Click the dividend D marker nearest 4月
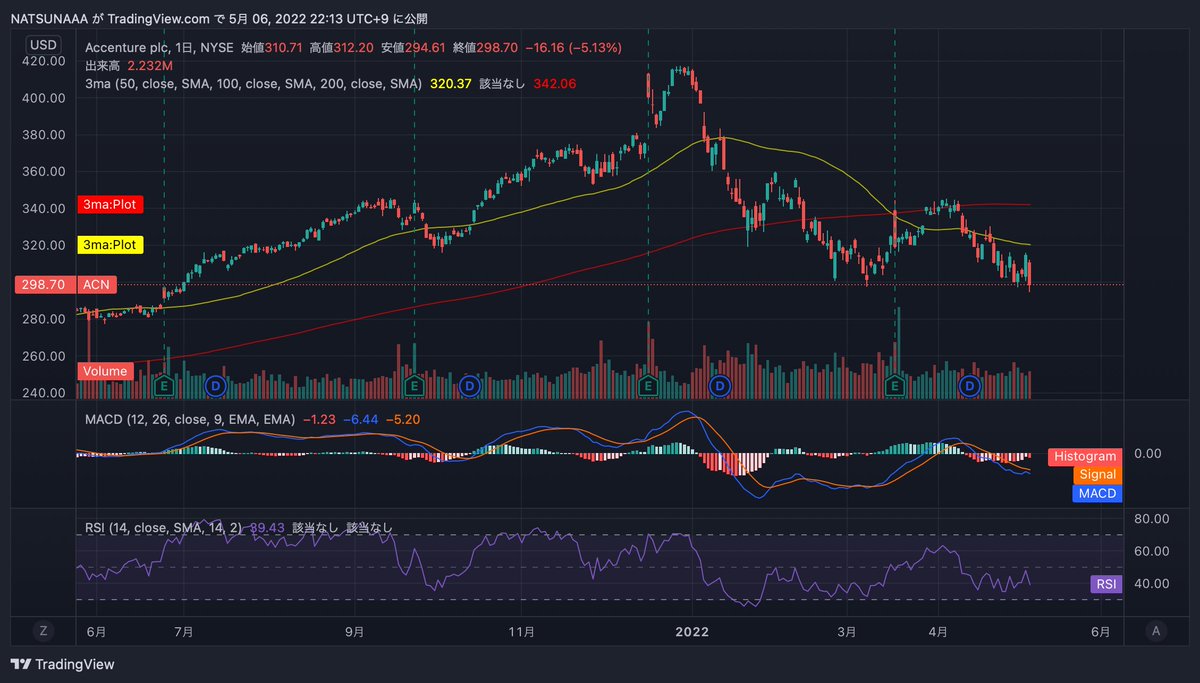 (968, 384)
